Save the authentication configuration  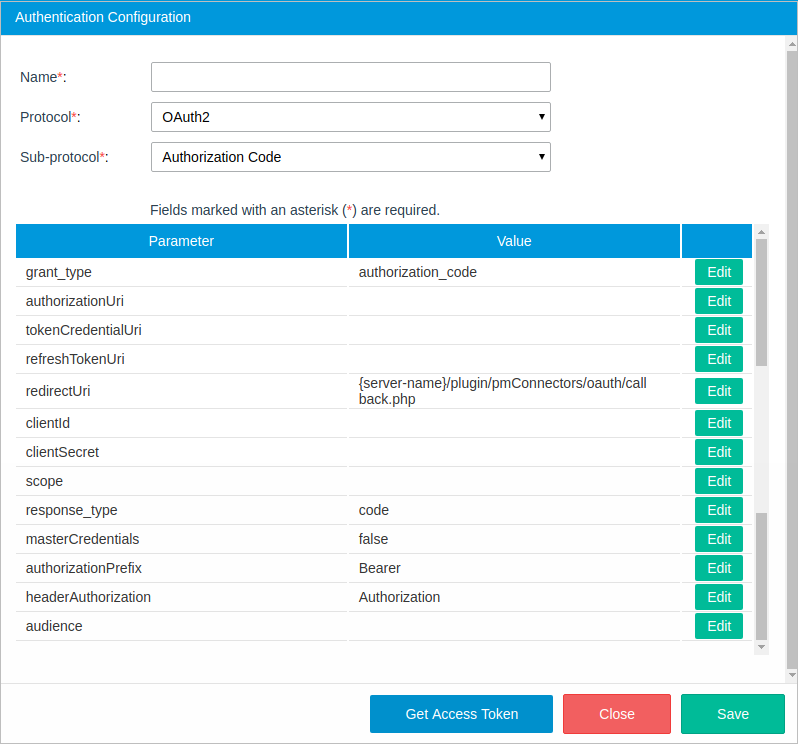point(732,714)
